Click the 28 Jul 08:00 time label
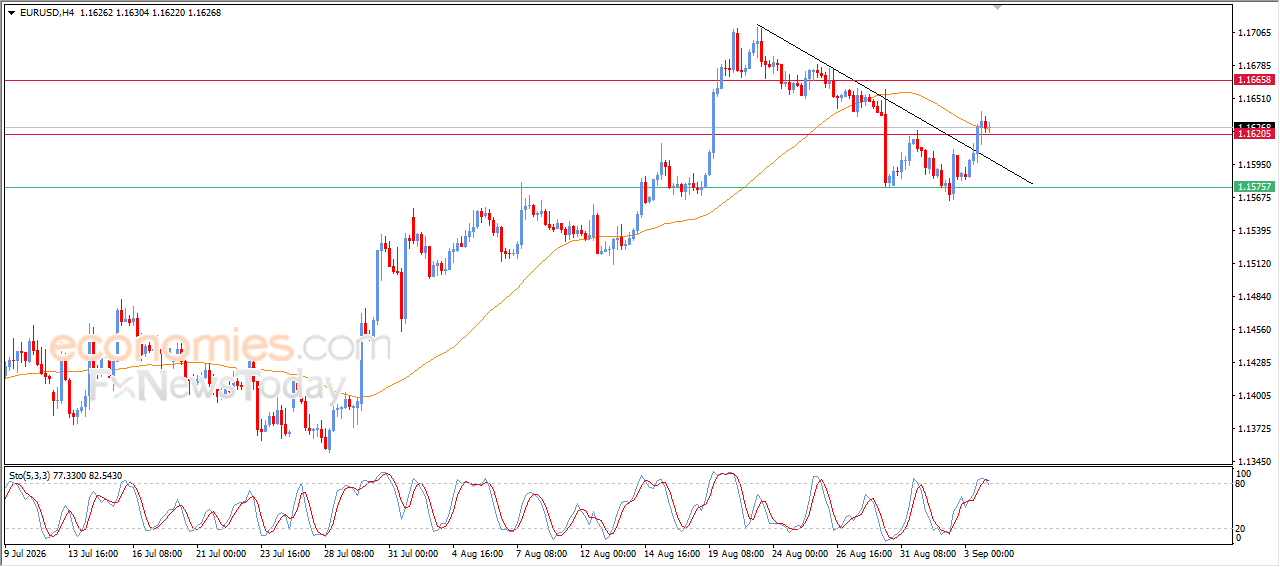 point(349,552)
